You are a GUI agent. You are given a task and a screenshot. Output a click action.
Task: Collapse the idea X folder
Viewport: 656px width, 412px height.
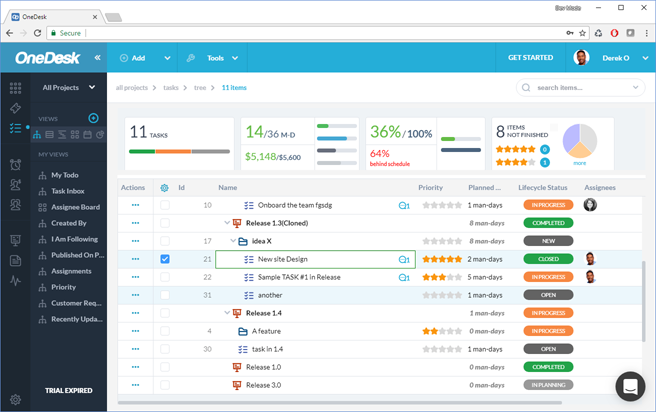pyautogui.click(x=233, y=241)
